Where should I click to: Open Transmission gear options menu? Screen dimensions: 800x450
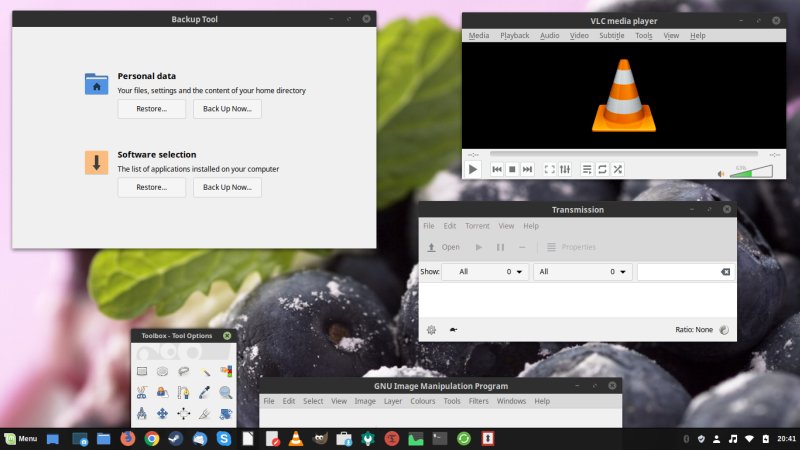point(431,329)
